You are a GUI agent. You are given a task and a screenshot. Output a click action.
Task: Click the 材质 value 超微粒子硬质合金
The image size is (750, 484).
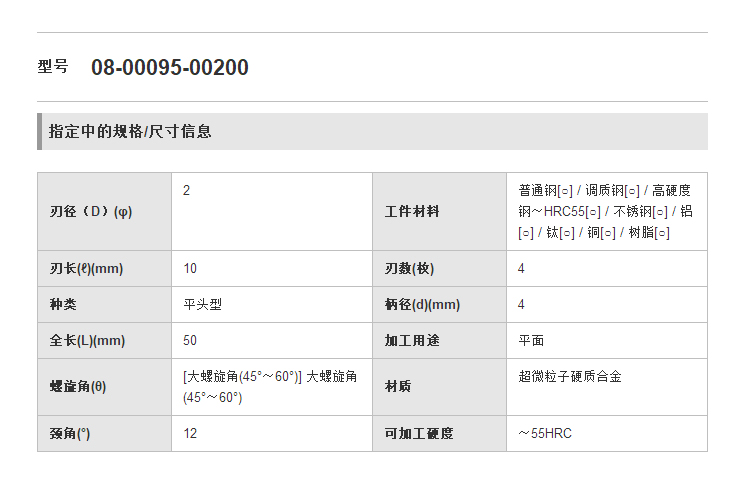pyautogui.click(x=570, y=376)
